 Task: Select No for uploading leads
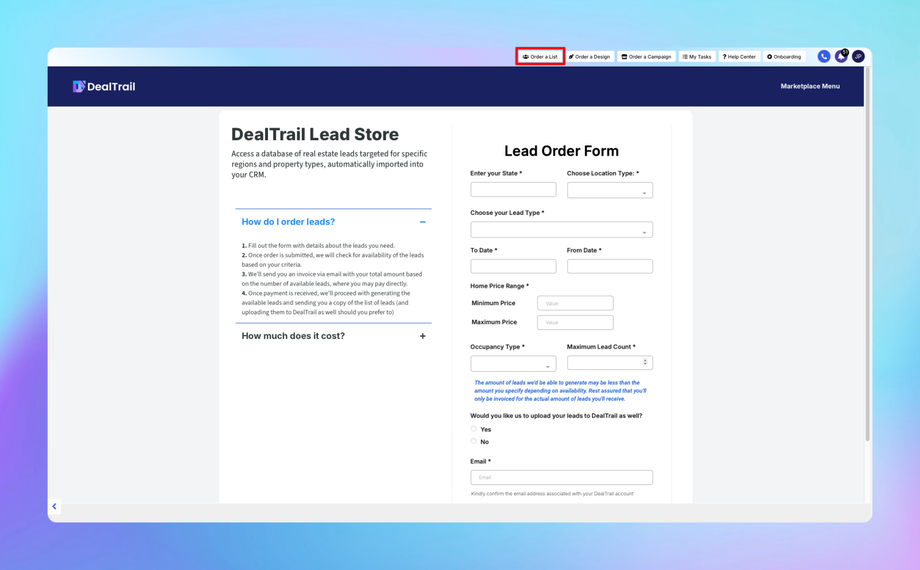pos(473,441)
